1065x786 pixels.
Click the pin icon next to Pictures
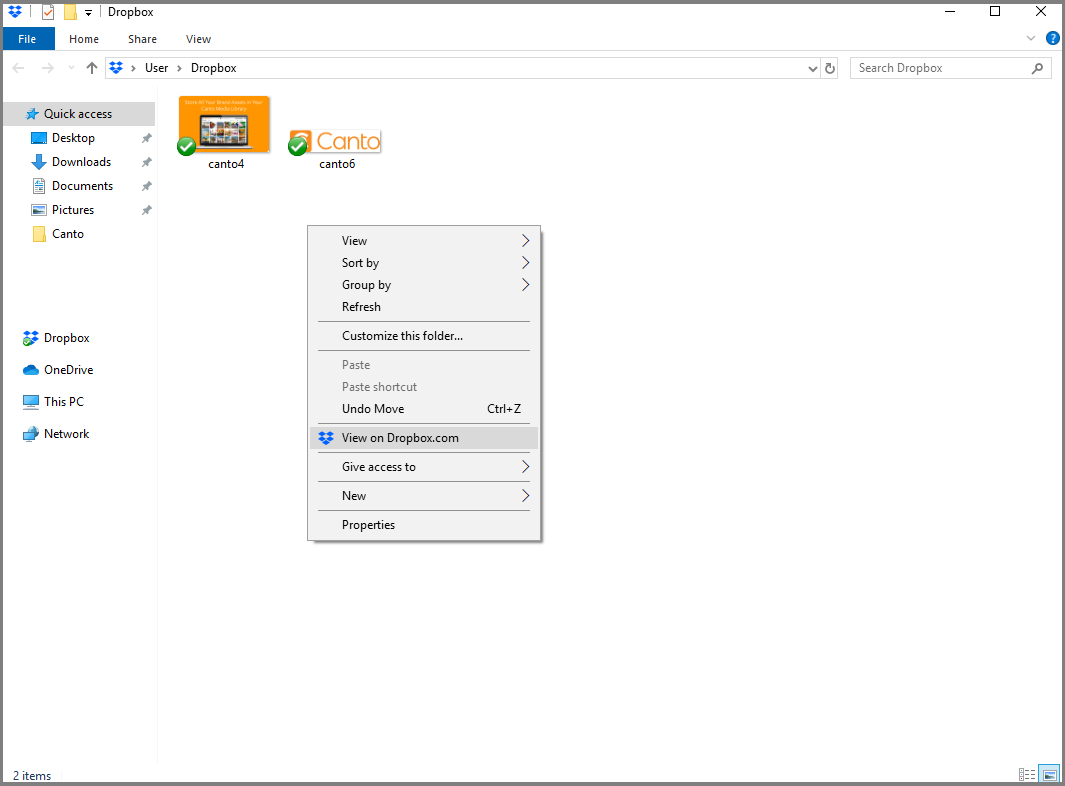146,210
